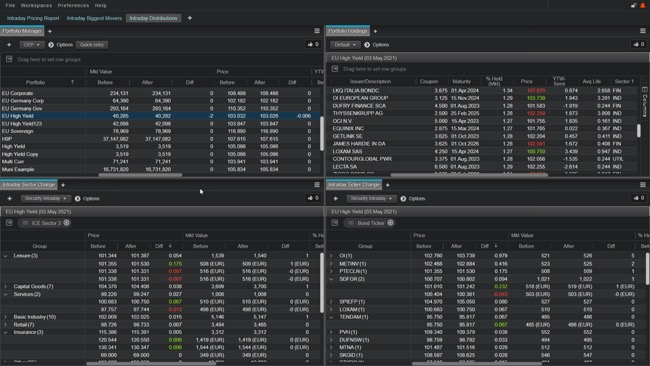650x366 pixels.
Task: Click the Quick entry button
Action: 92,44
